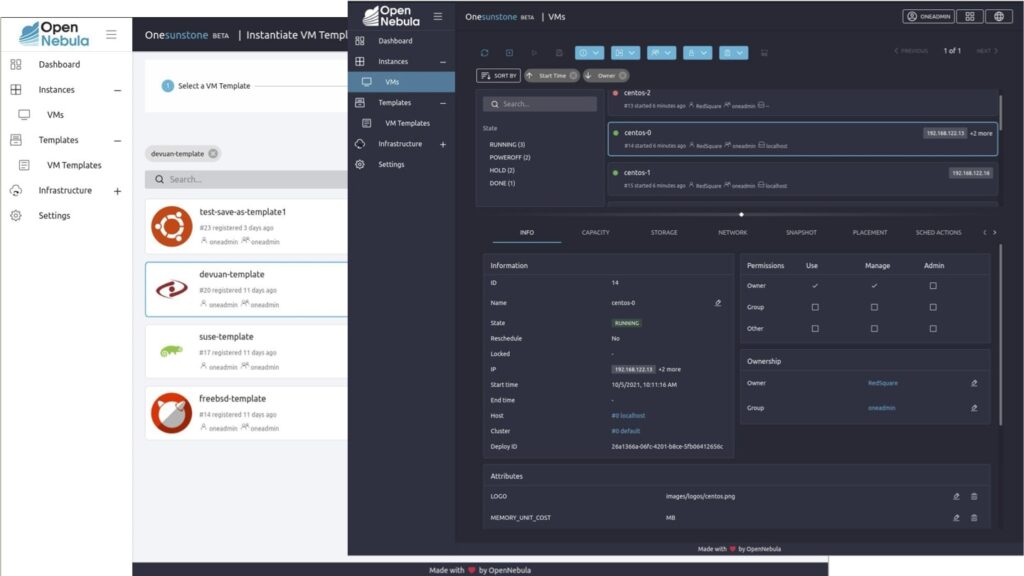Open the RedSquare owner link
1024x576 pixels.
883,383
